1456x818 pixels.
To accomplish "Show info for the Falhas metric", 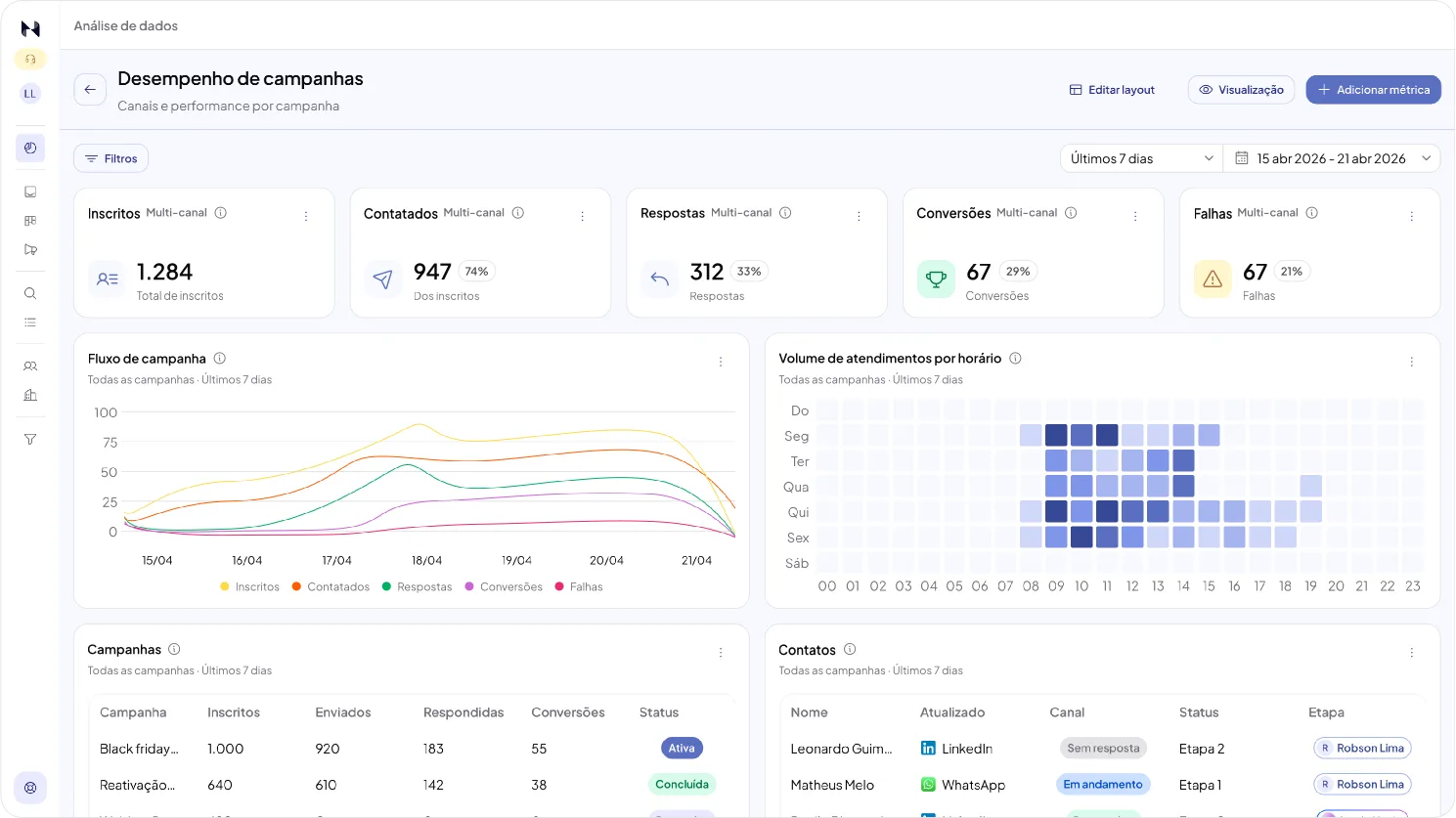I will (1312, 213).
